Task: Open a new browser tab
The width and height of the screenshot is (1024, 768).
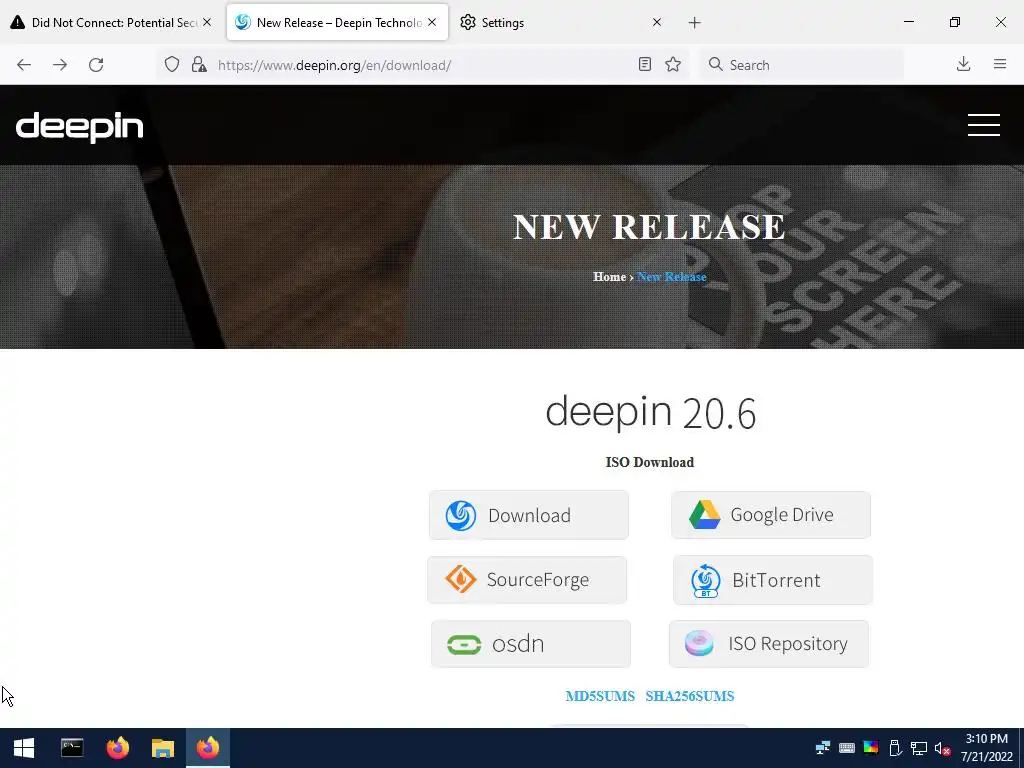Action: (694, 23)
